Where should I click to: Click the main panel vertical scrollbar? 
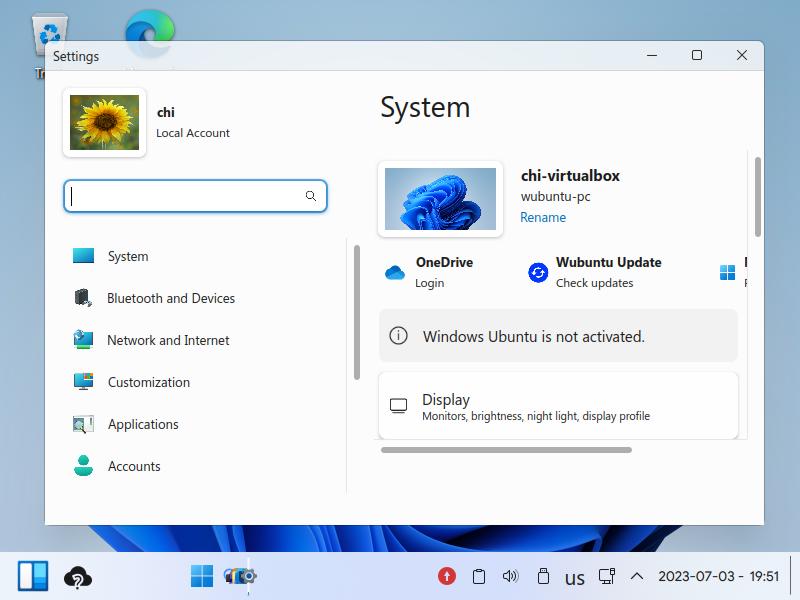(758, 197)
